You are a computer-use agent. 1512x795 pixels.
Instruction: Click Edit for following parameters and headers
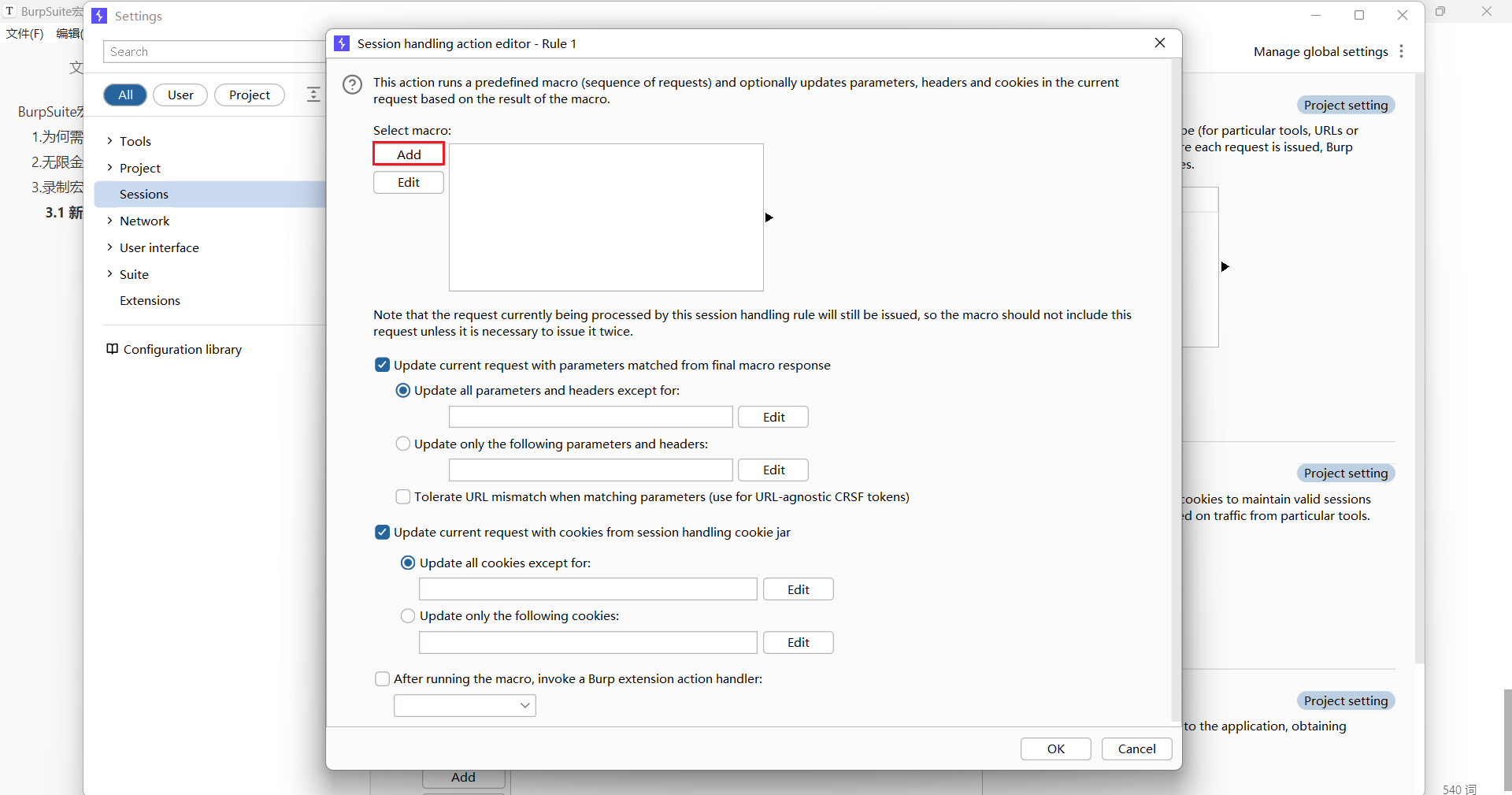coord(773,470)
